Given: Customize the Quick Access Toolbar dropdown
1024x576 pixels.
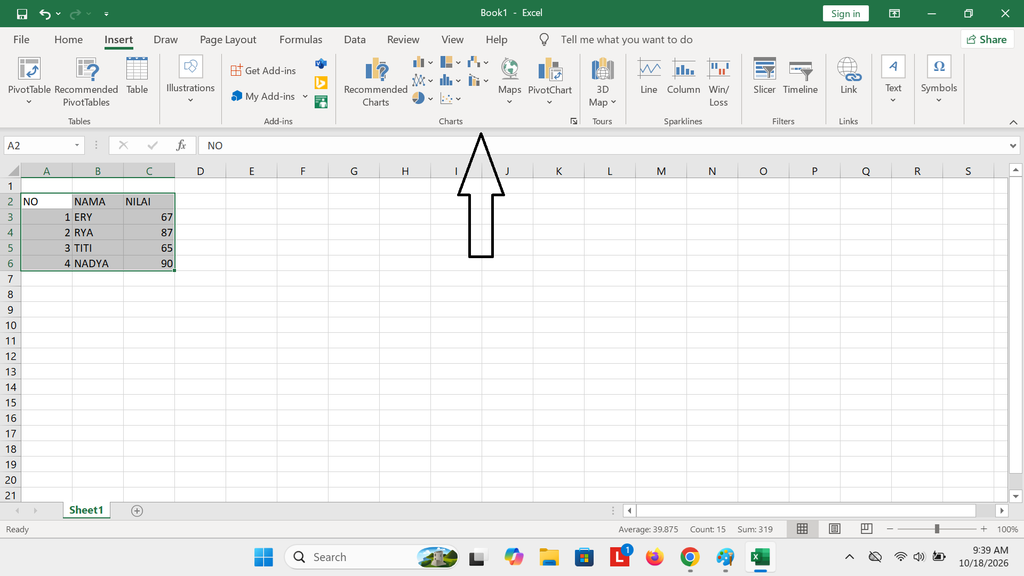Looking at the screenshot, I should point(106,14).
